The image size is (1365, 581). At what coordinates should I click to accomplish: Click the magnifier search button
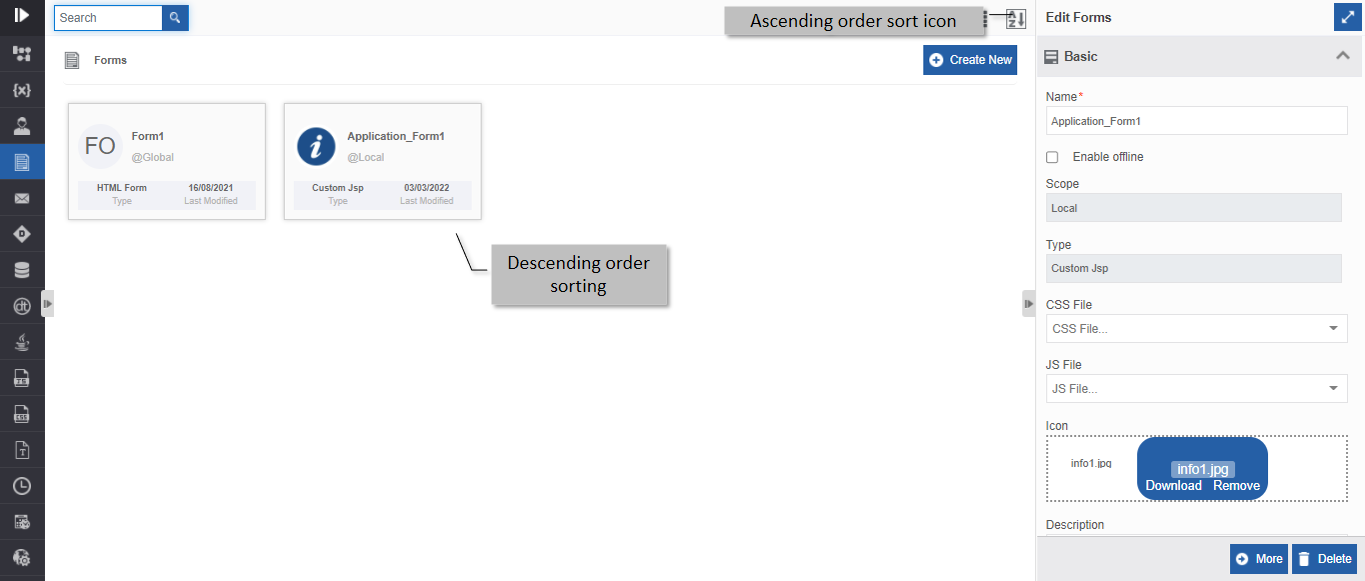(175, 18)
